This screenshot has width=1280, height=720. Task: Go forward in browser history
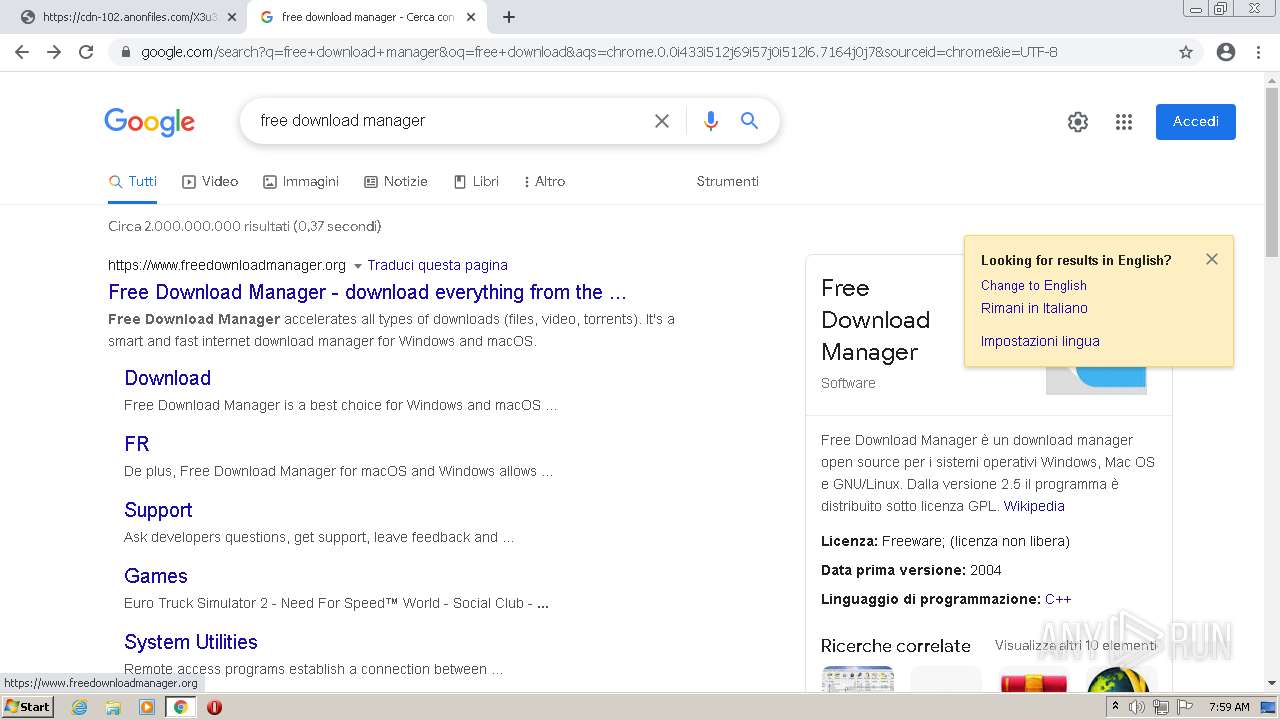click(54, 52)
